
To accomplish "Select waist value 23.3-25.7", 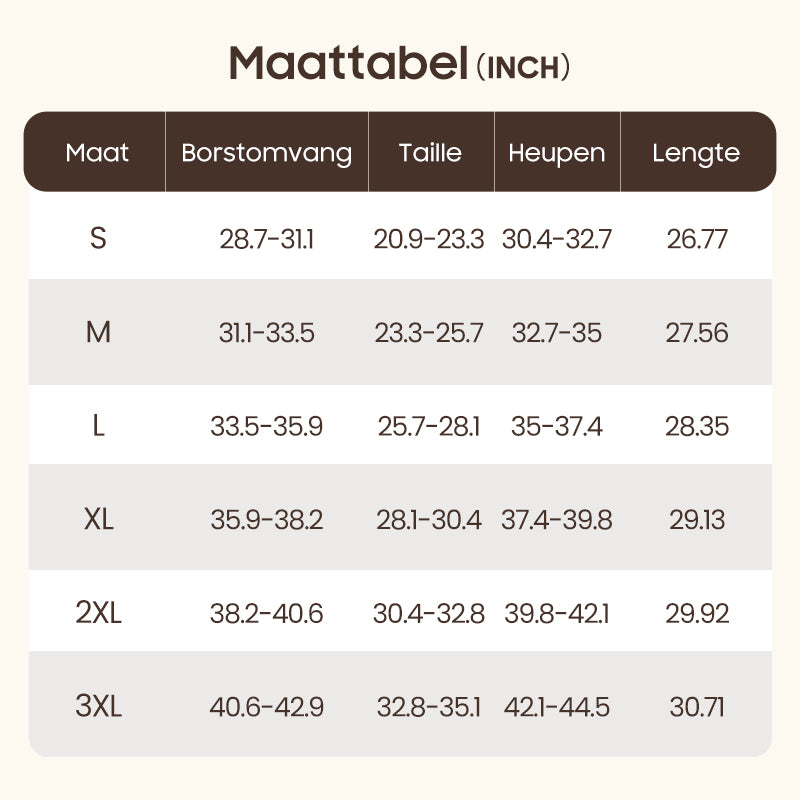I will click(x=429, y=332).
